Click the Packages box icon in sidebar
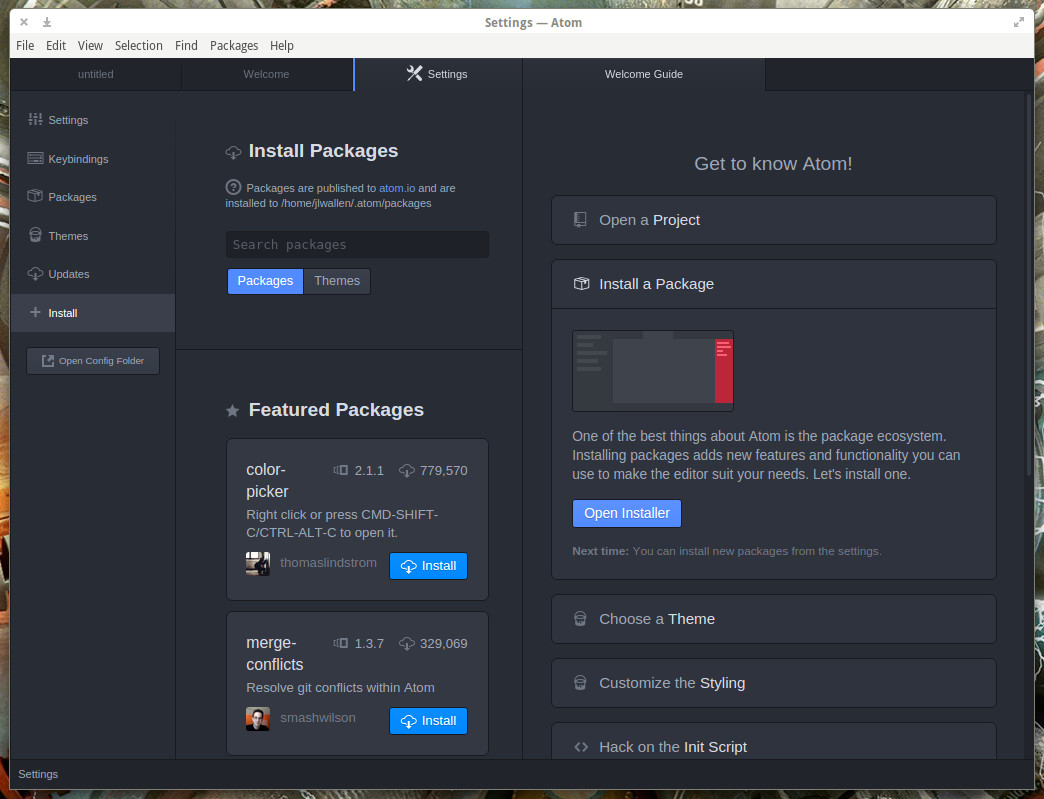This screenshot has width=1044, height=799. [x=35, y=196]
